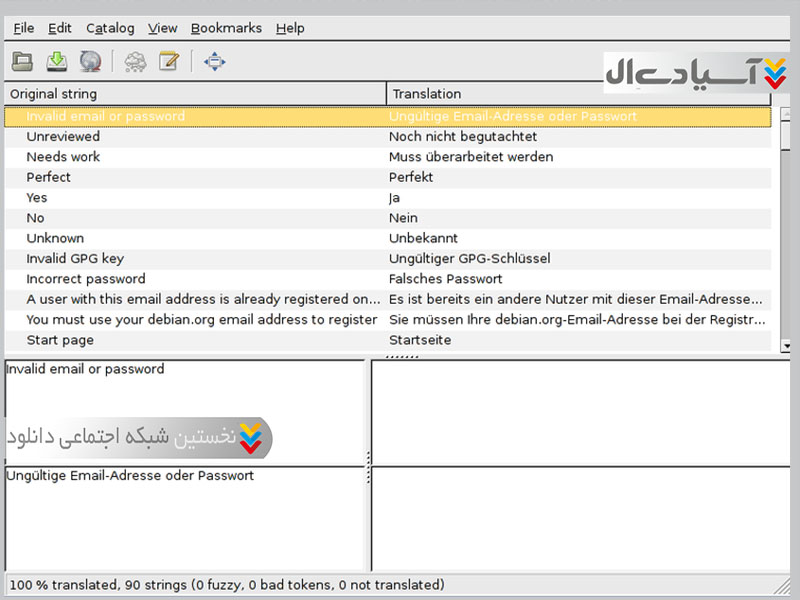
Task: Open the Help menu
Action: (290, 28)
